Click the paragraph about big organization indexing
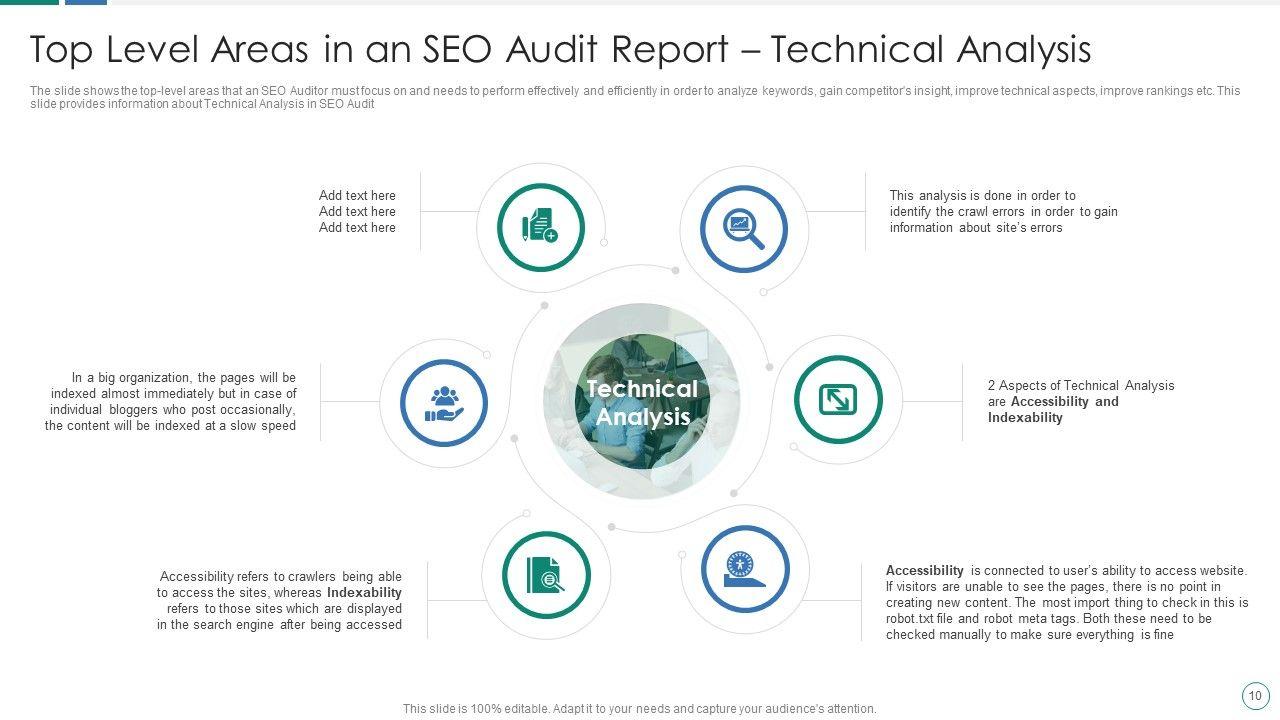The image size is (1280, 720). [x=171, y=401]
